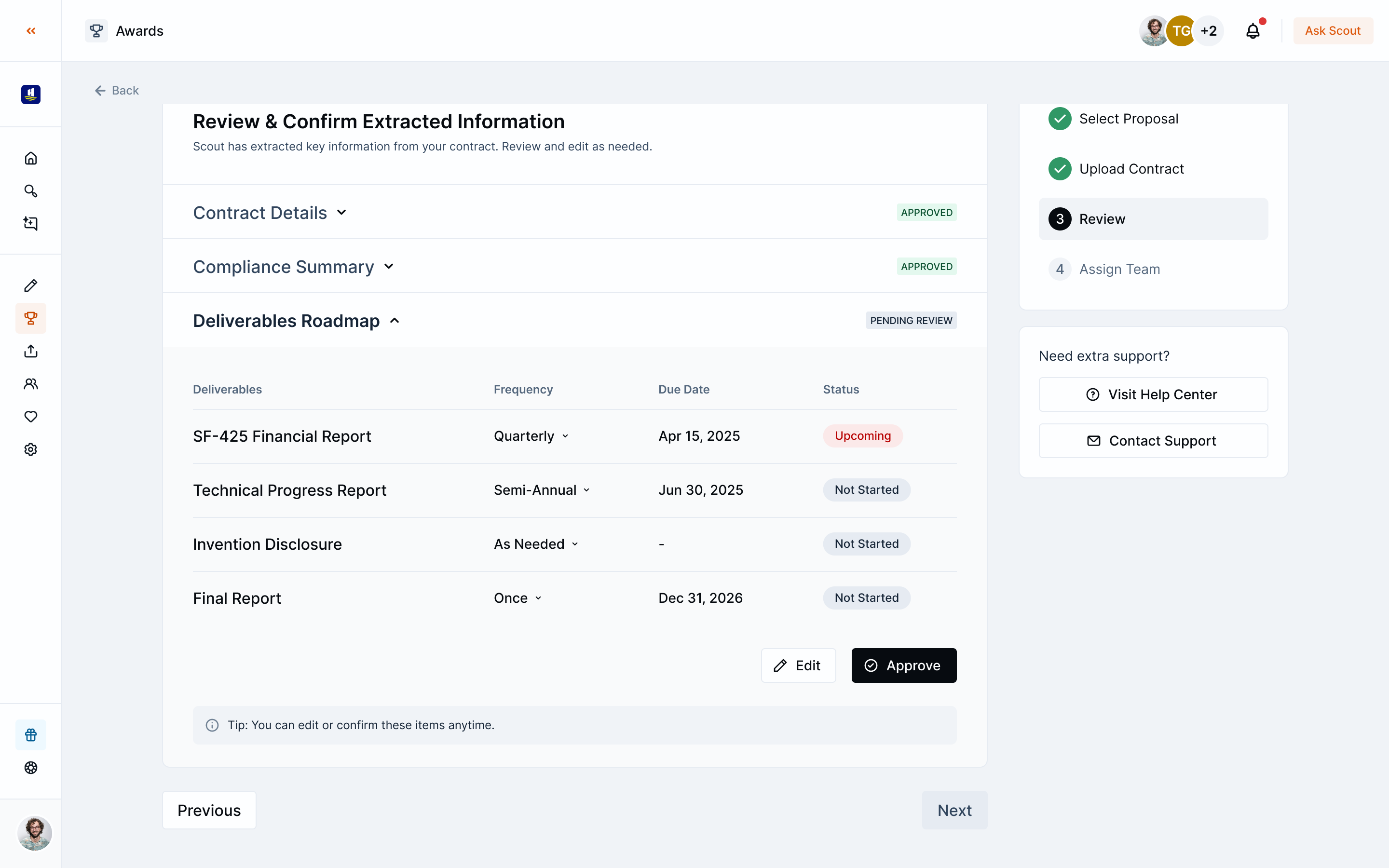Open the Awards trophy icon
The height and width of the screenshot is (868, 1389).
click(x=31, y=319)
